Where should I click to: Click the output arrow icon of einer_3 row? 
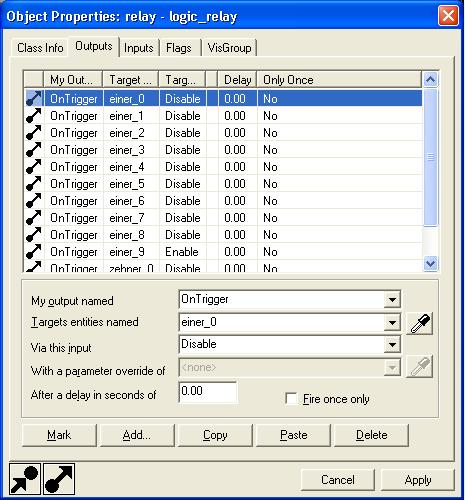tap(34, 150)
